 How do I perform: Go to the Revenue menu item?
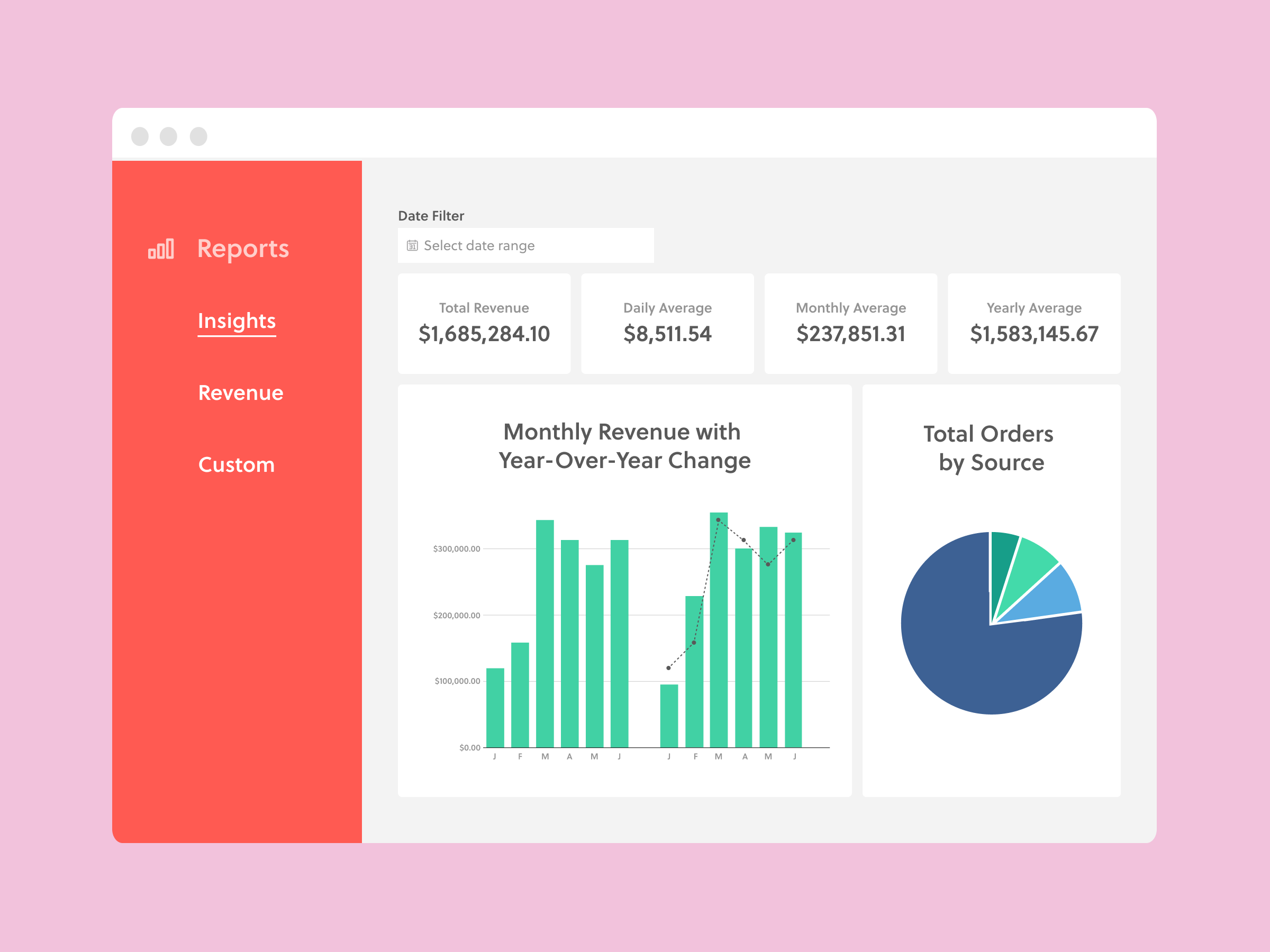tap(241, 392)
